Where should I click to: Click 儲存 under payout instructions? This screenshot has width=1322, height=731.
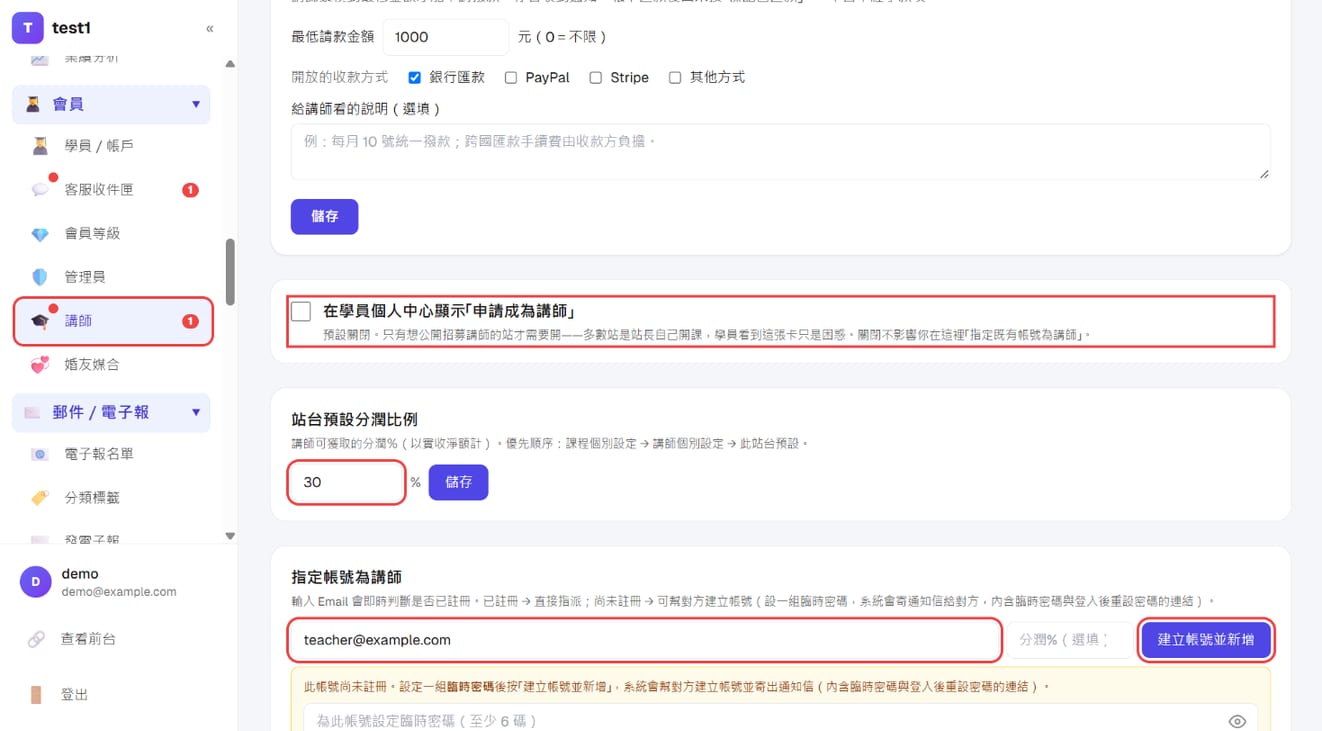pos(325,216)
